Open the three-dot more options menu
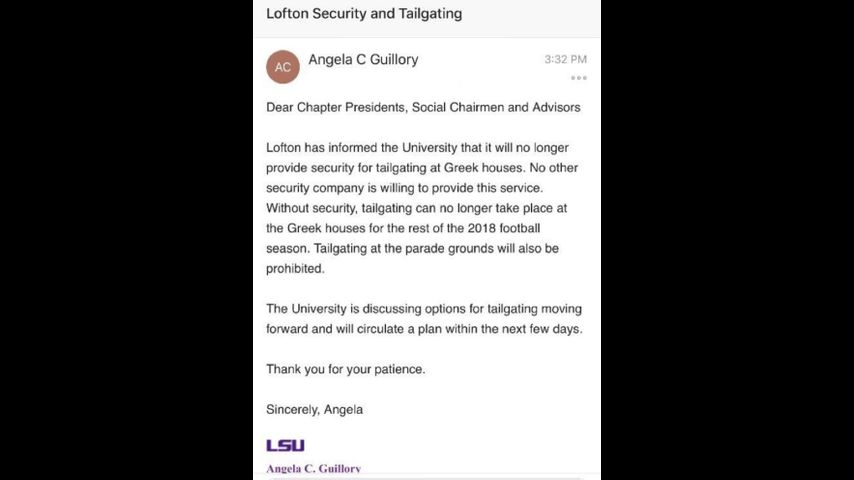This screenshot has width=854, height=480. 578,78
